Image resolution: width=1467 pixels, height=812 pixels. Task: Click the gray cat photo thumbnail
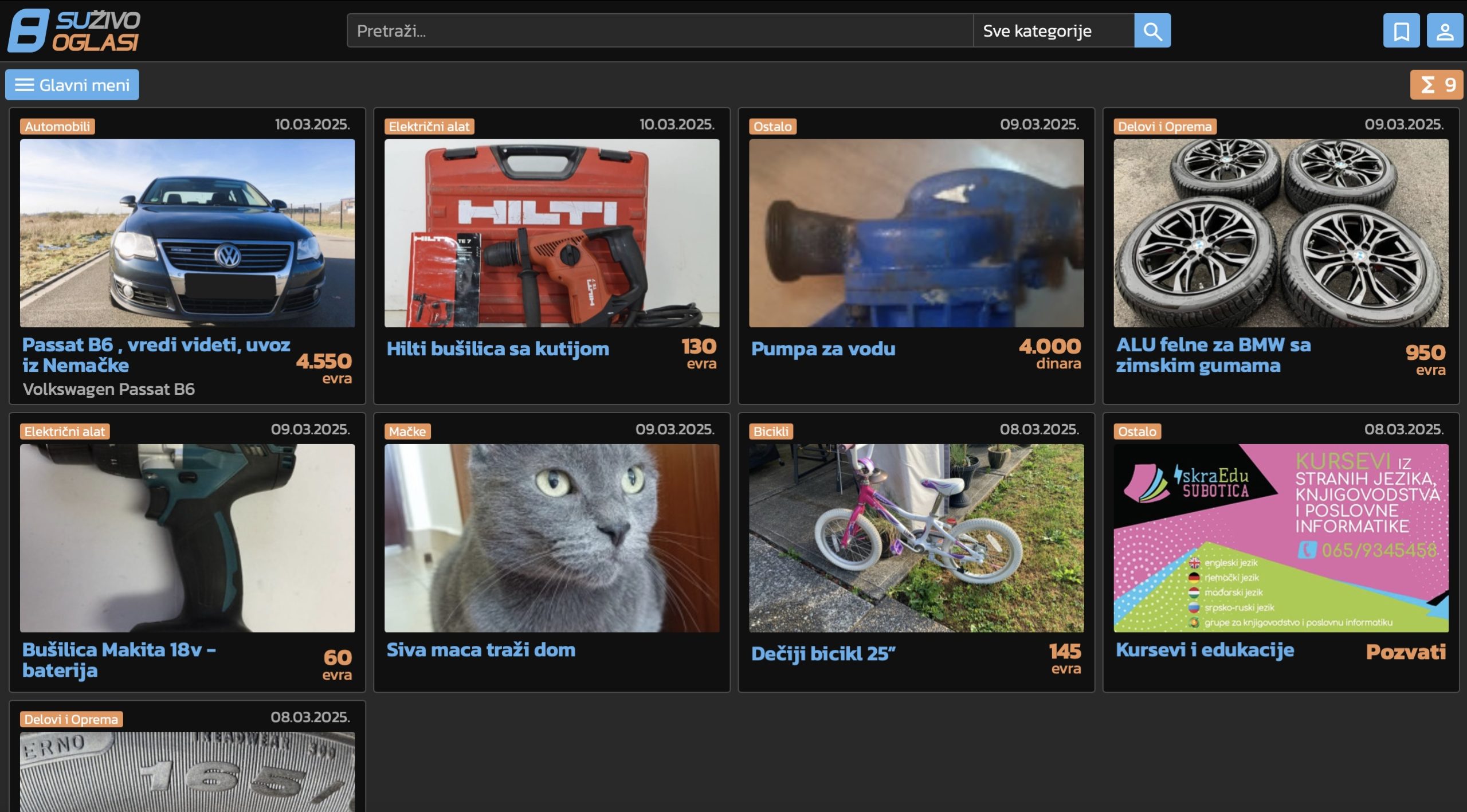(x=552, y=538)
